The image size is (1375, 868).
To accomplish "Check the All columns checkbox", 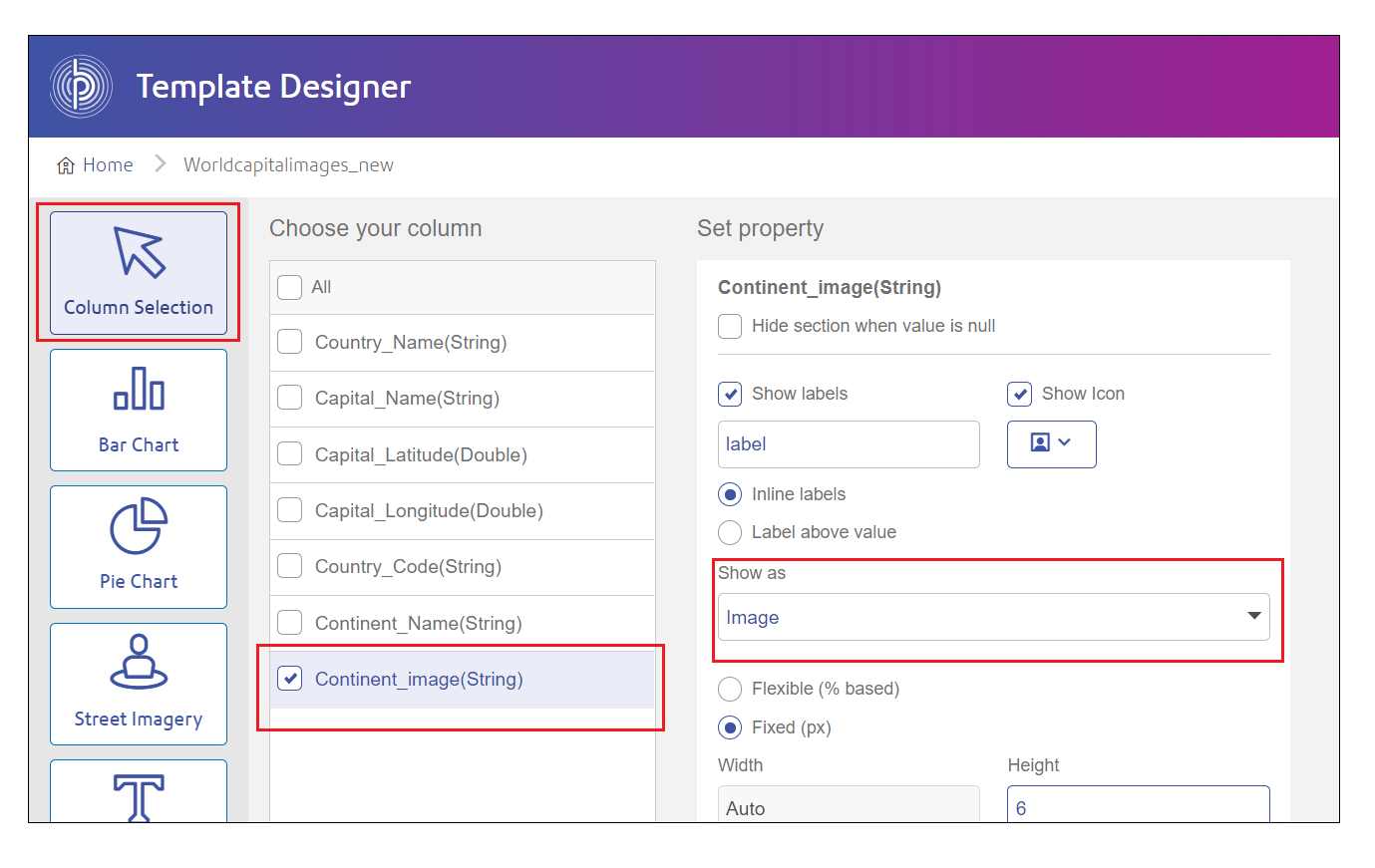I will [x=290, y=287].
